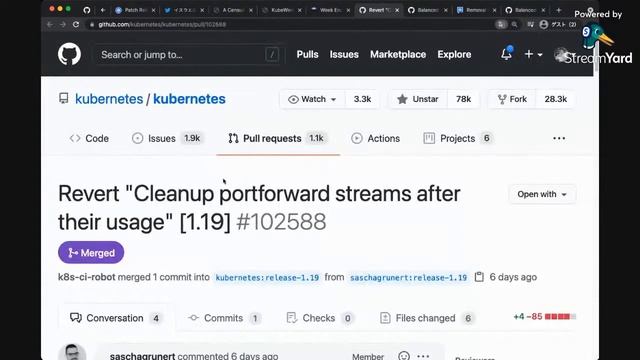Switch to the Actions tab

(x=376, y=139)
